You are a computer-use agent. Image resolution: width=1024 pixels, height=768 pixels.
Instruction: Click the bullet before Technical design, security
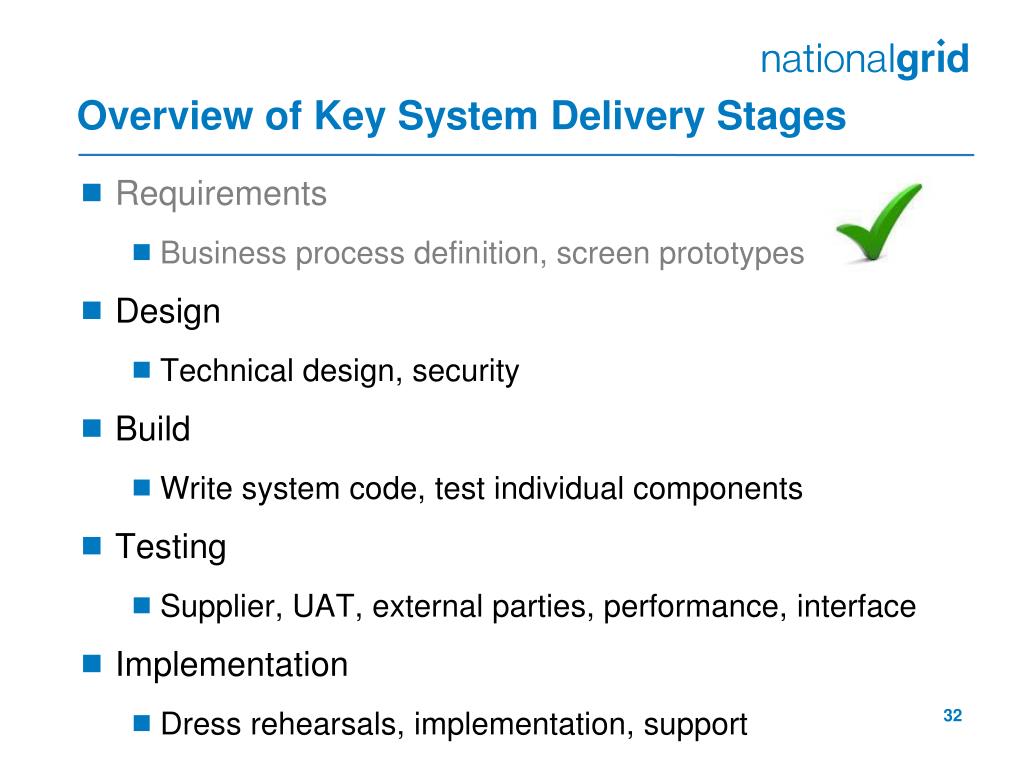tap(142, 370)
